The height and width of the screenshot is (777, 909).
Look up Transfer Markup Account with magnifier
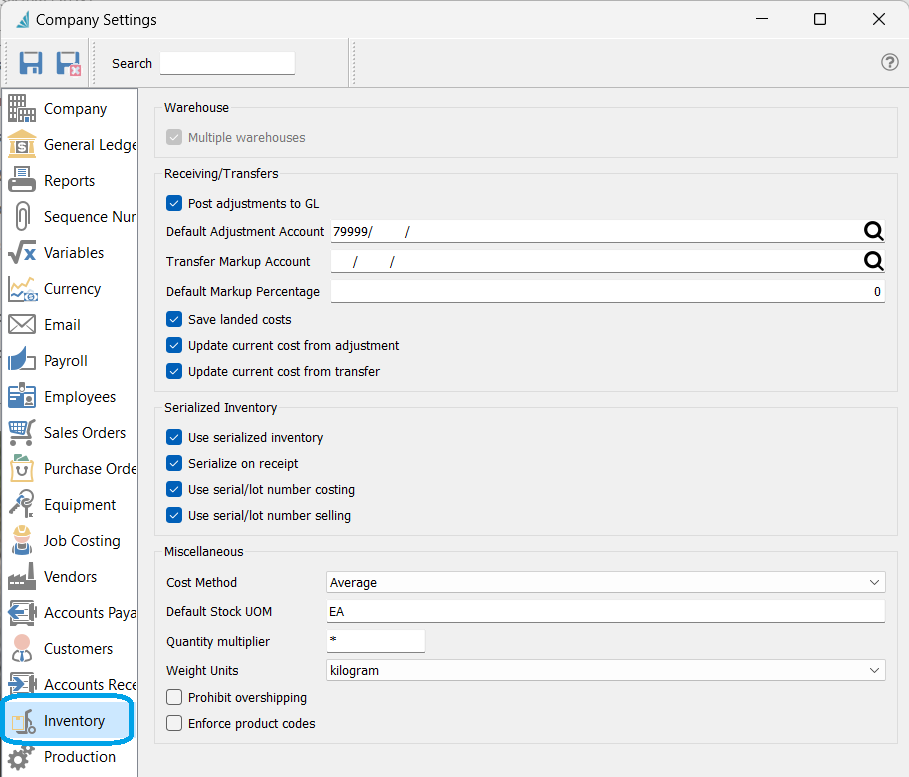(x=873, y=262)
